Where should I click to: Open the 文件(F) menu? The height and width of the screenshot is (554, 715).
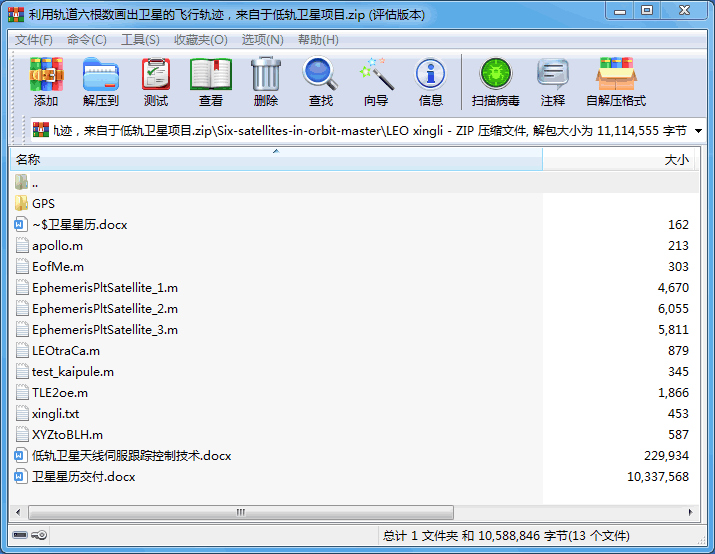click(x=34, y=40)
